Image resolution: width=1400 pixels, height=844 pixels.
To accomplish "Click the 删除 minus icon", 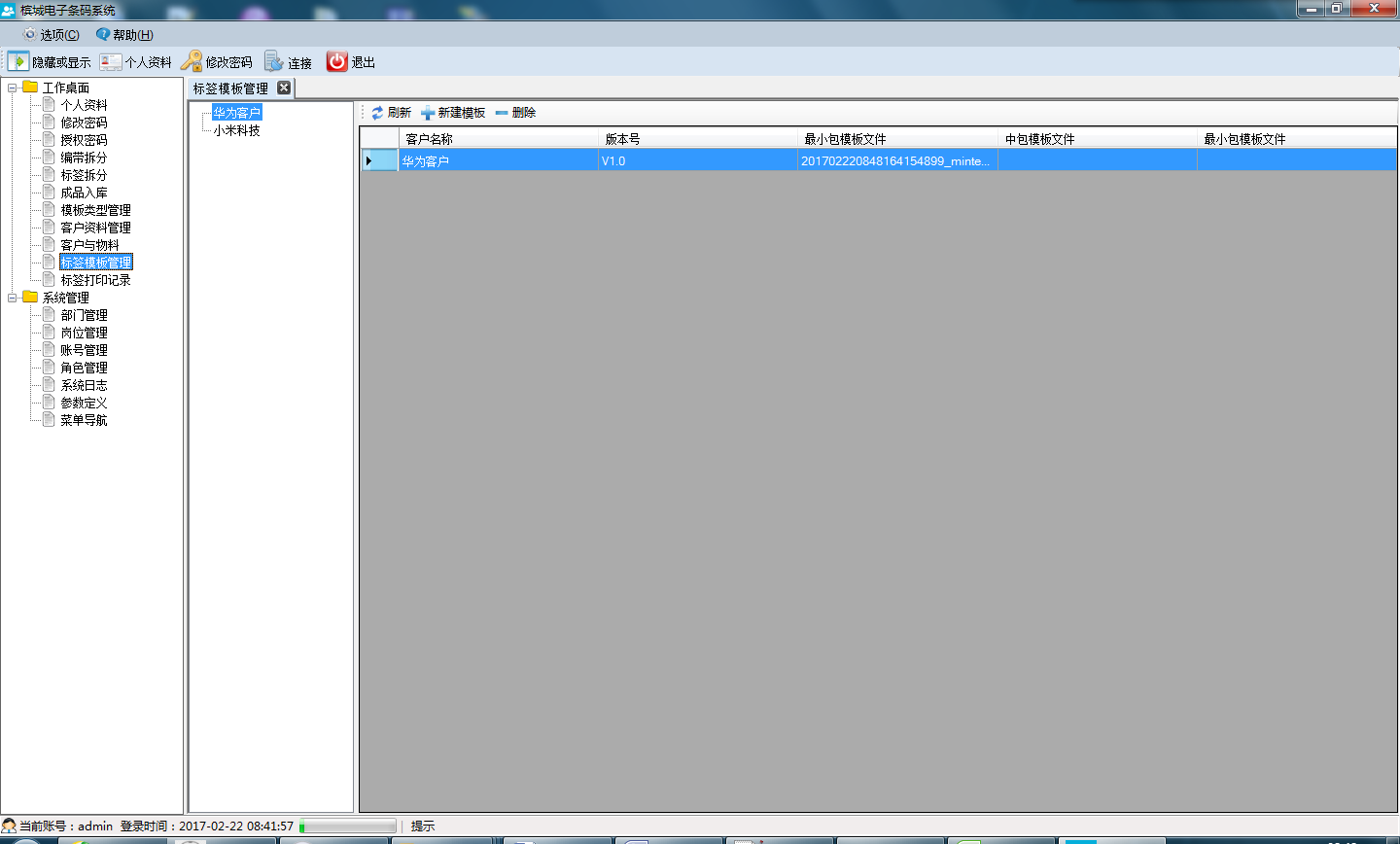I will [x=502, y=113].
